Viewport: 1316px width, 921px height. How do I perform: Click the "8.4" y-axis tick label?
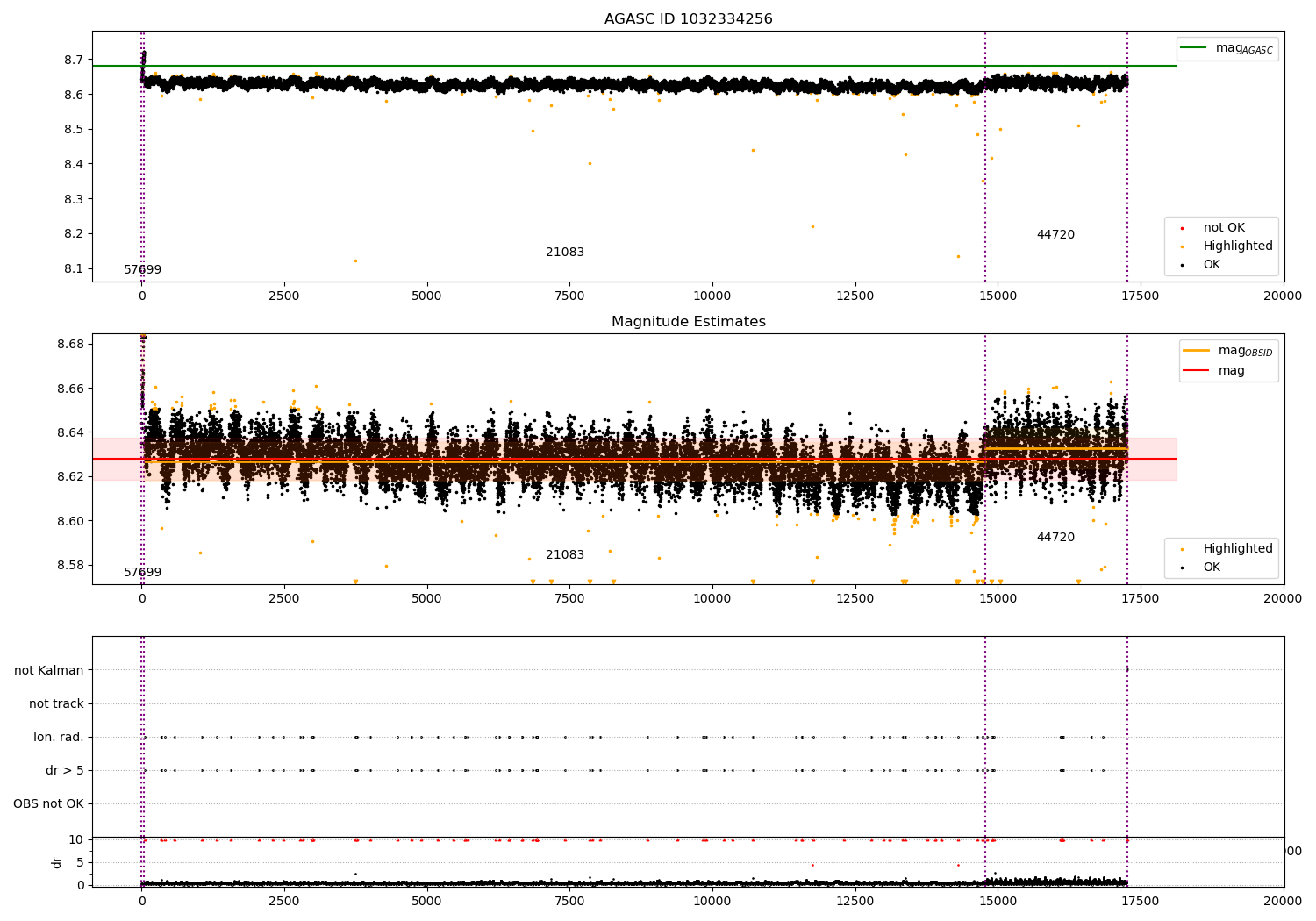(x=75, y=165)
